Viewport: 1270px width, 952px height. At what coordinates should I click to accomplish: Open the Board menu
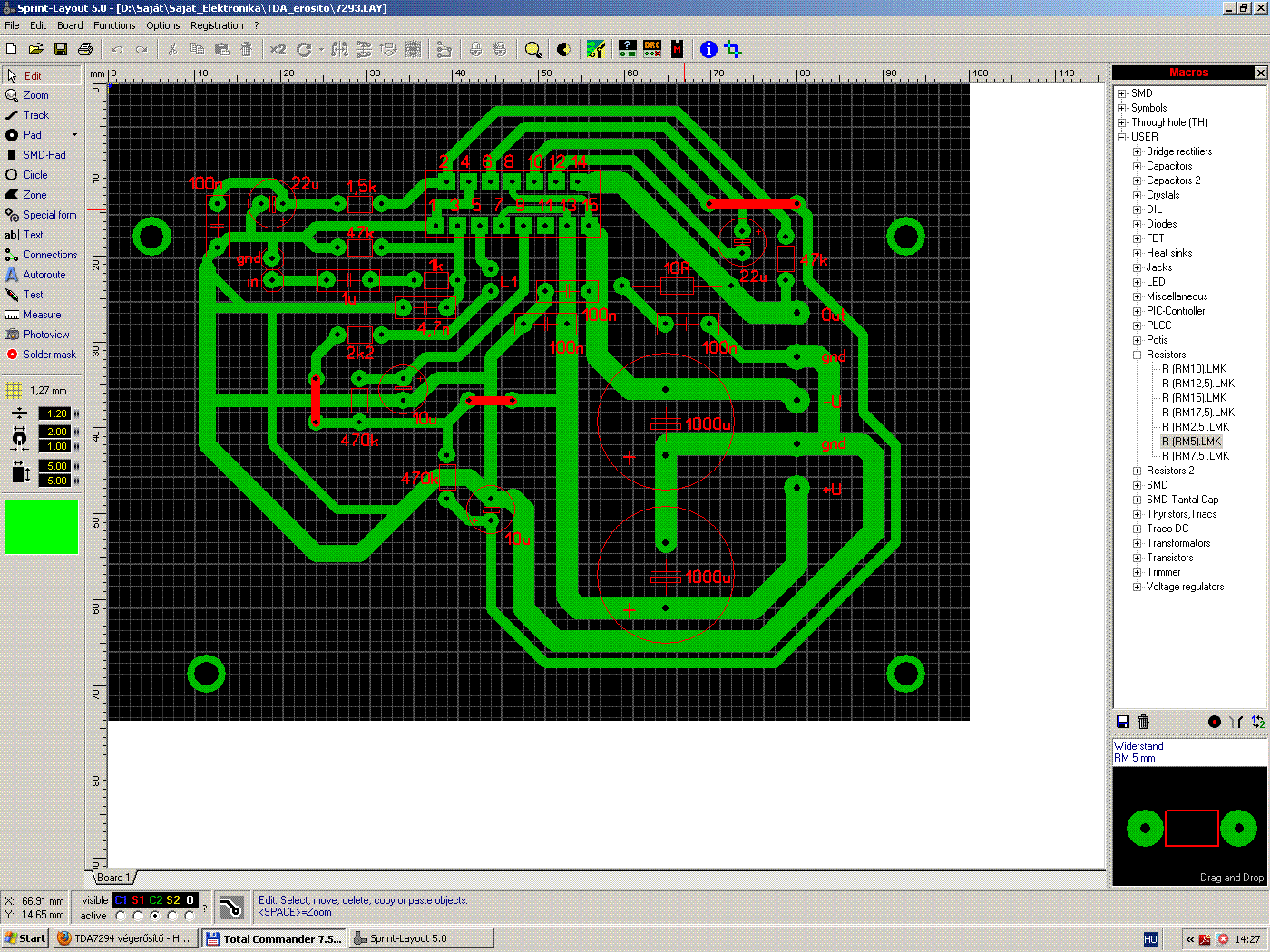click(x=70, y=25)
